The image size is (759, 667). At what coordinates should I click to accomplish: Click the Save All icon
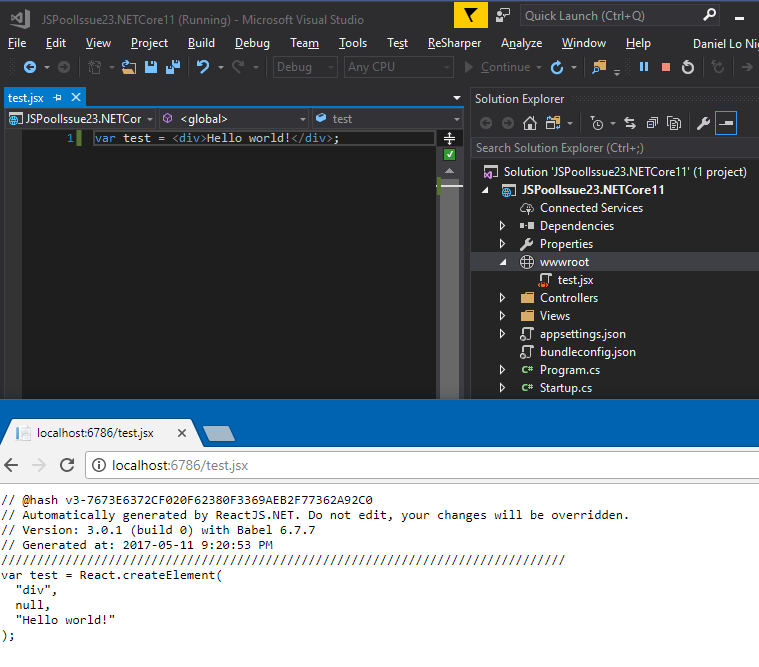point(173,67)
